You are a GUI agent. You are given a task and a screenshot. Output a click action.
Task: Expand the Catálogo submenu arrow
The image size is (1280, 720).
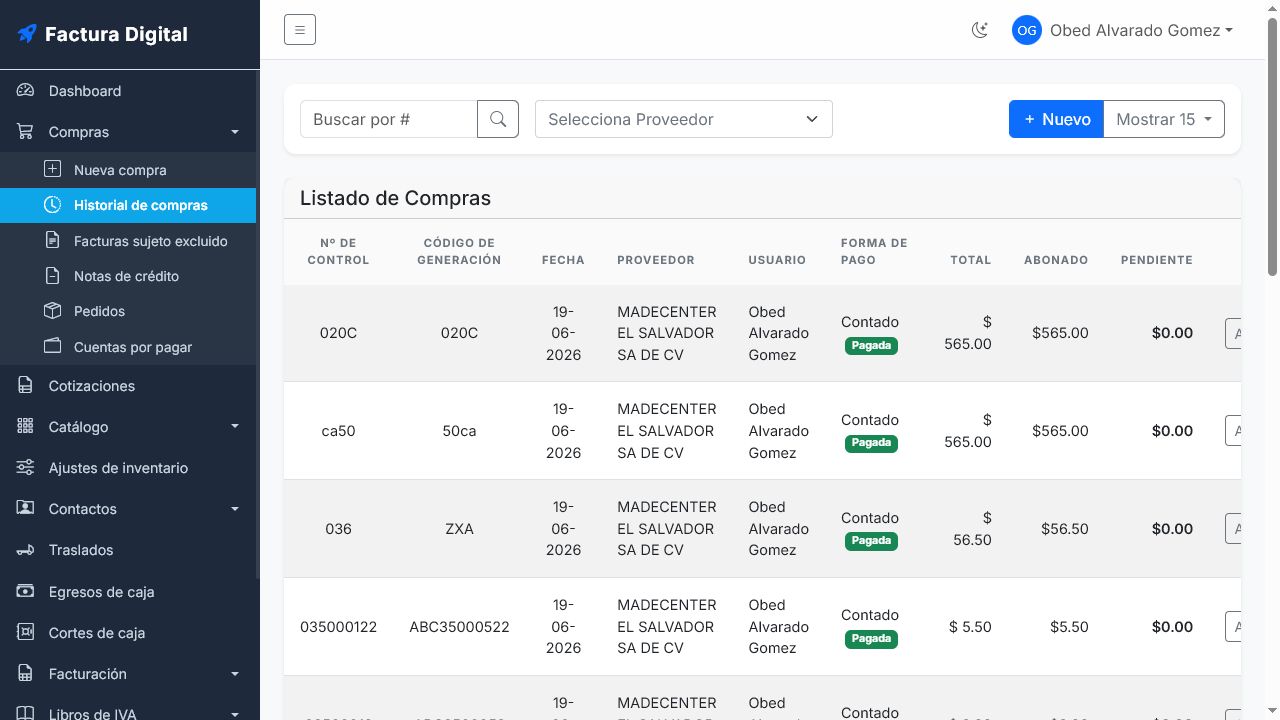(x=235, y=427)
